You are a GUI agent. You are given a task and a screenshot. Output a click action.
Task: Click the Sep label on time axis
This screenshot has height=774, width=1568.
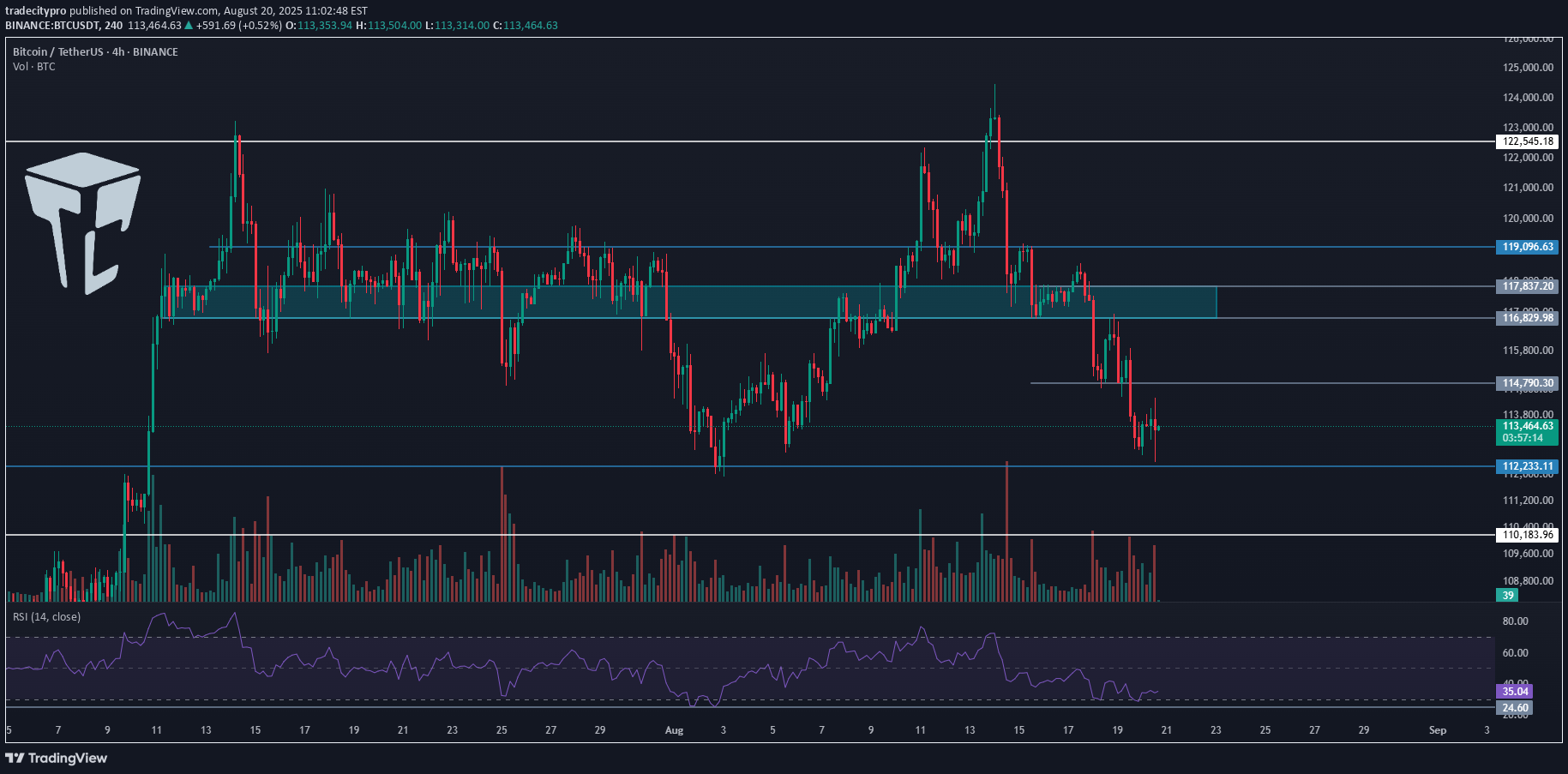click(x=1438, y=730)
